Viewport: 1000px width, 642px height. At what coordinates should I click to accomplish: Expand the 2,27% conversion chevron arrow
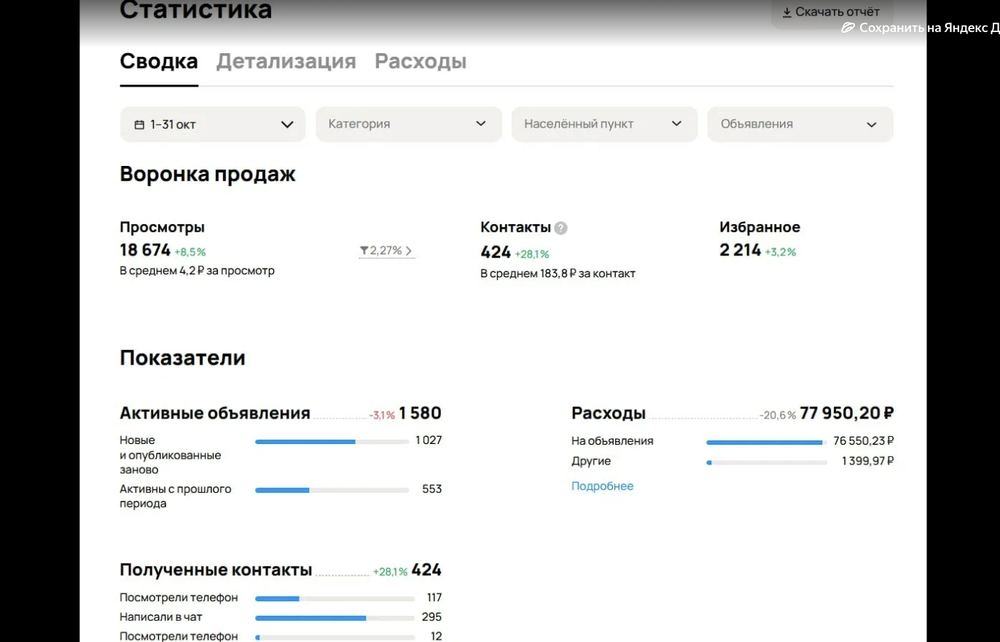click(409, 251)
